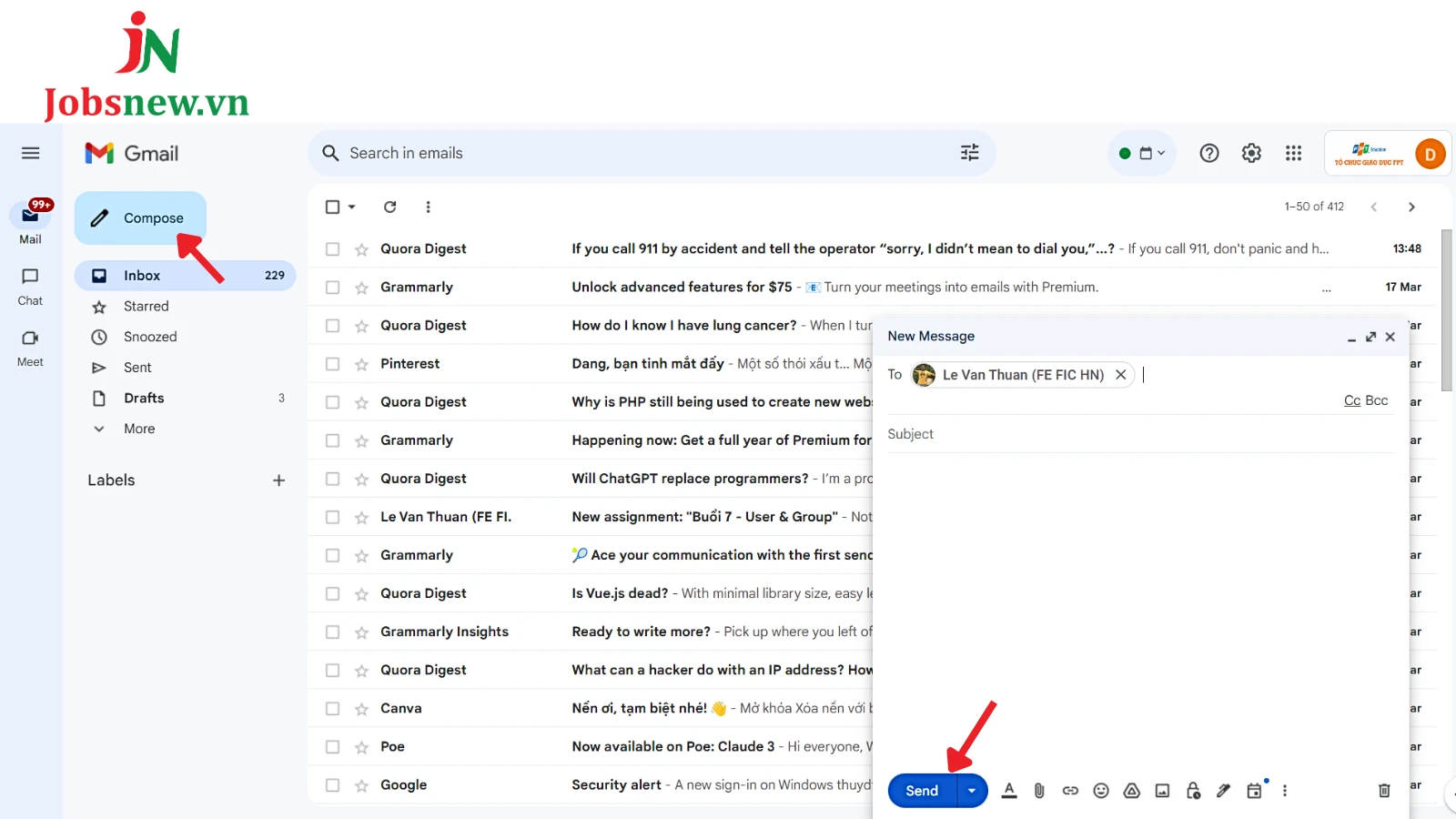
Task: Select checkbox for Canva email
Action: point(333,709)
